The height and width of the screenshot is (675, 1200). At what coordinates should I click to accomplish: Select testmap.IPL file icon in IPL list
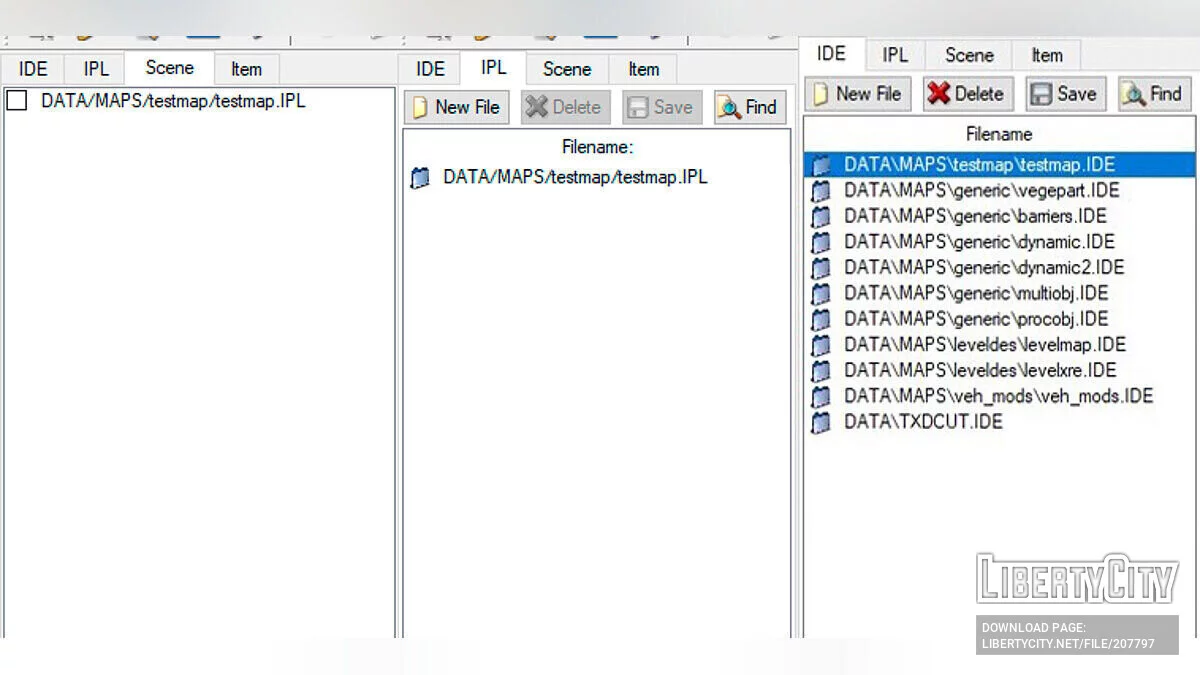[421, 178]
